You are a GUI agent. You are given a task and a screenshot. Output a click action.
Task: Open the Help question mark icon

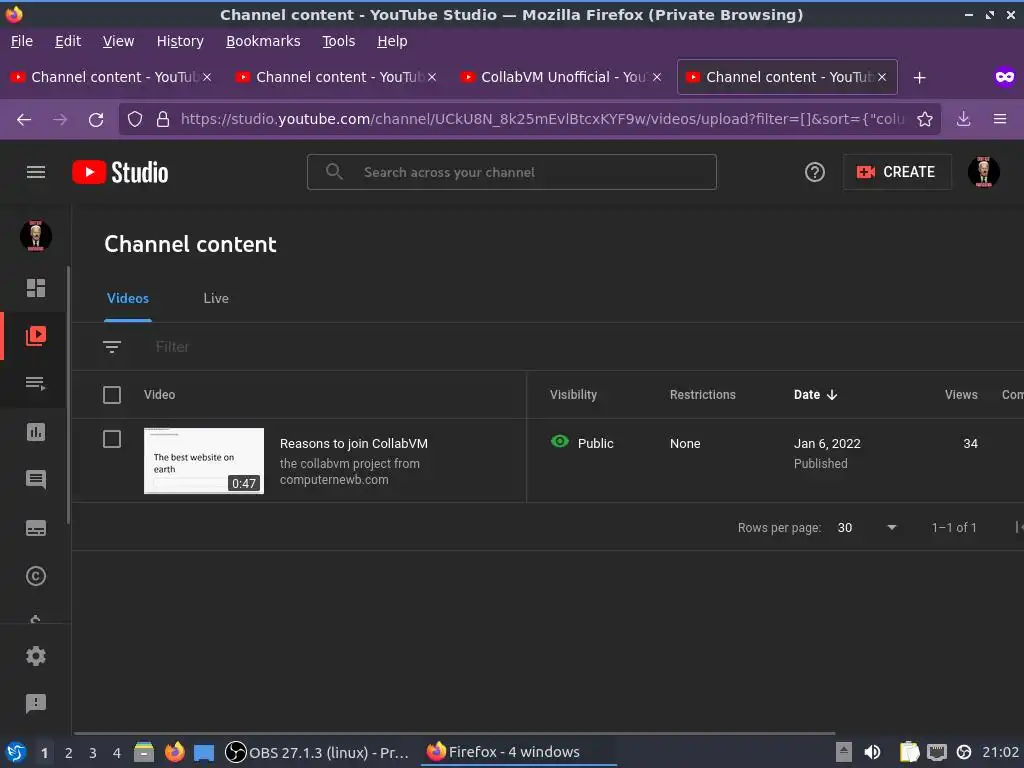(x=814, y=172)
